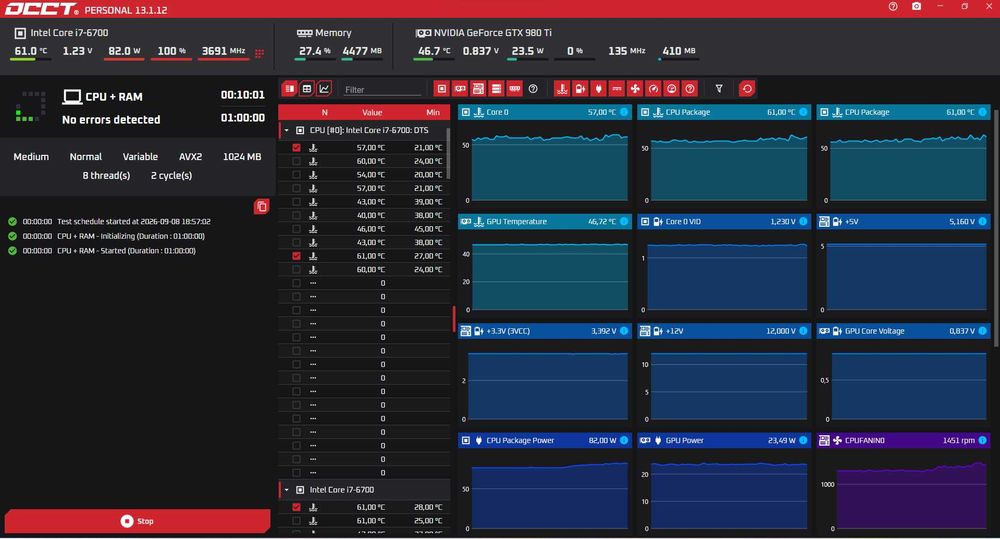1000x539 pixels.
Task: Click red dots grid icon beside 3691 MHz
Action: (x=259, y=53)
